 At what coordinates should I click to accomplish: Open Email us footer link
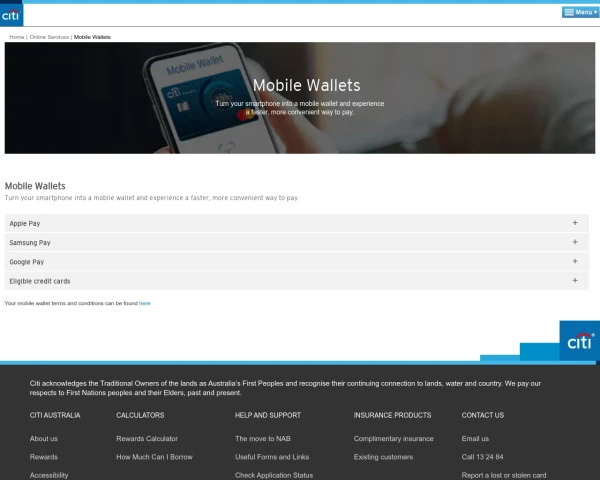coord(475,439)
